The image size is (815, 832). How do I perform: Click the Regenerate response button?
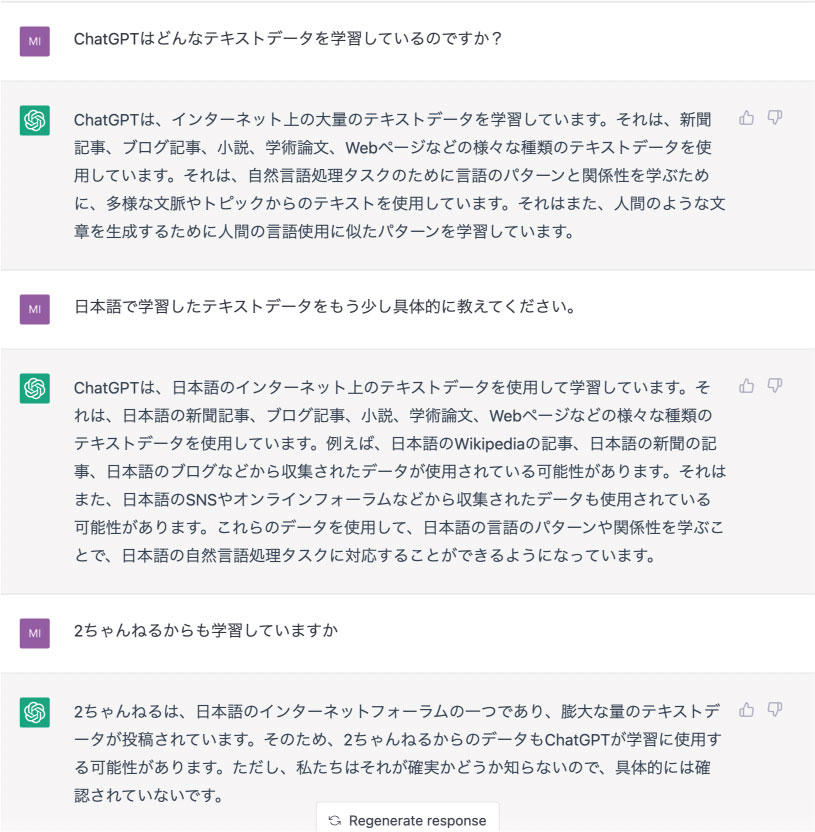pyautogui.click(x=407, y=820)
